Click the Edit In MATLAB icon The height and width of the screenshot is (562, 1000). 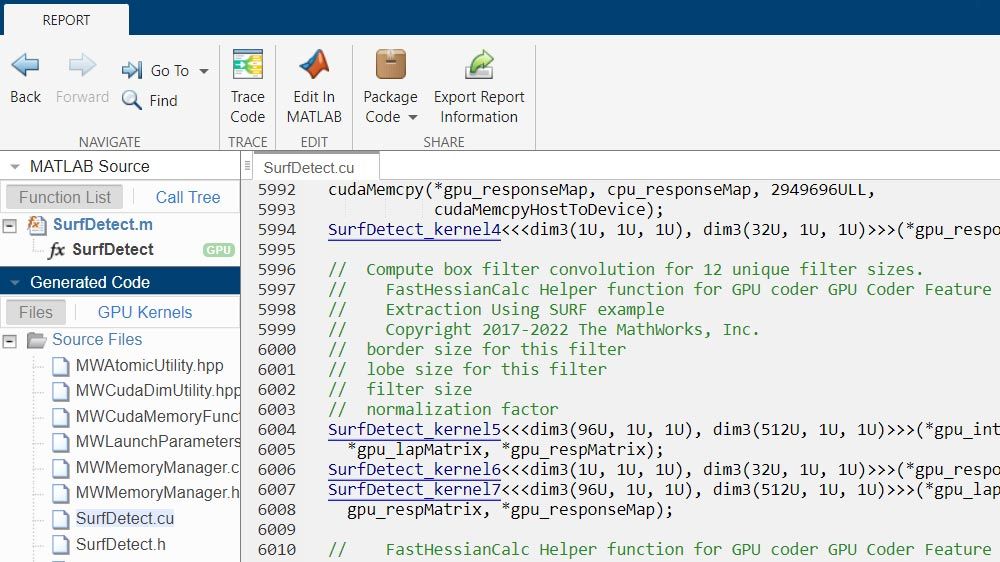pyautogui.click(x=314, y=65)
